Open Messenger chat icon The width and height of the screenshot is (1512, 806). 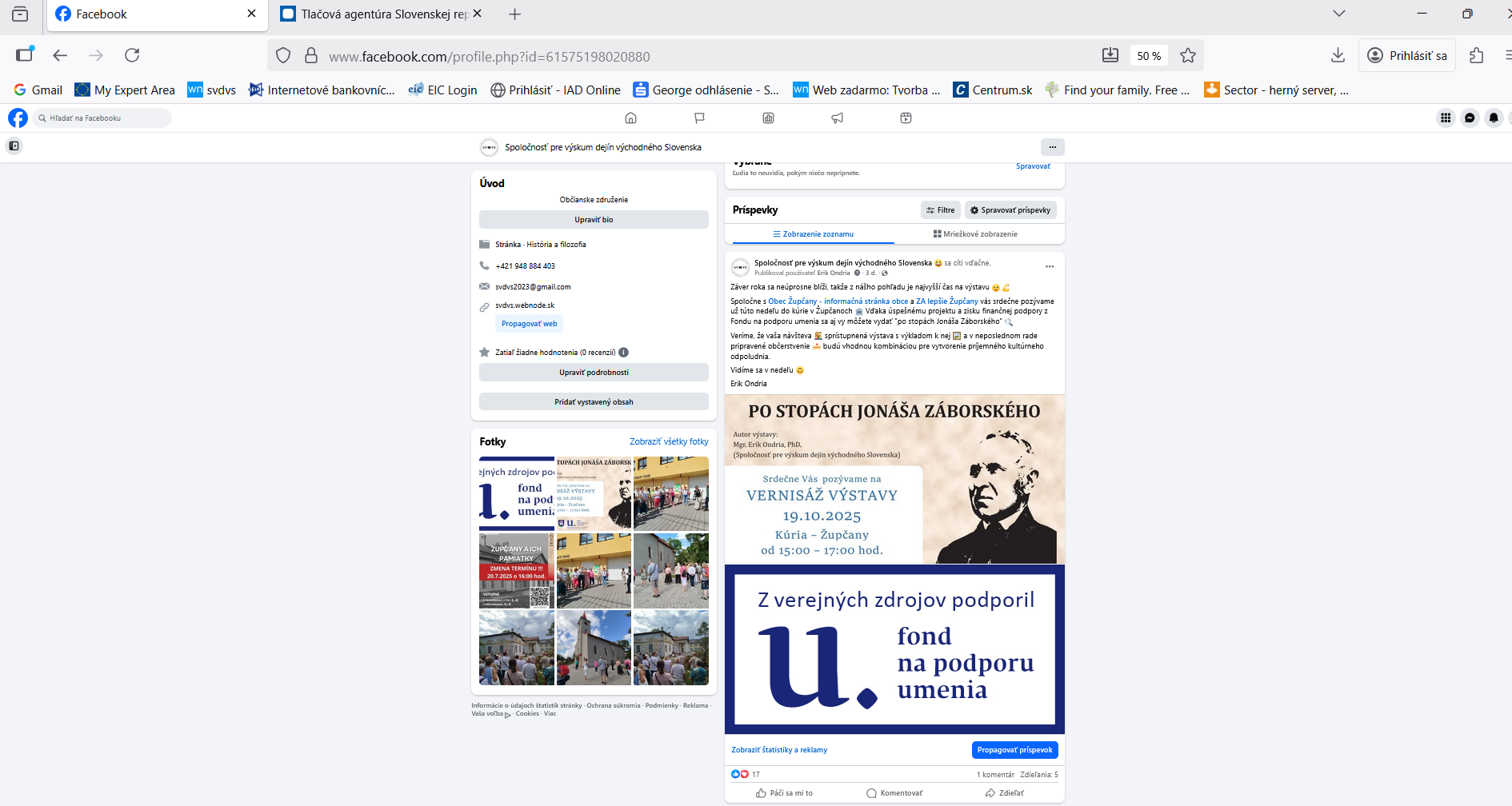pyautogui.click(x=1470, y=118)
